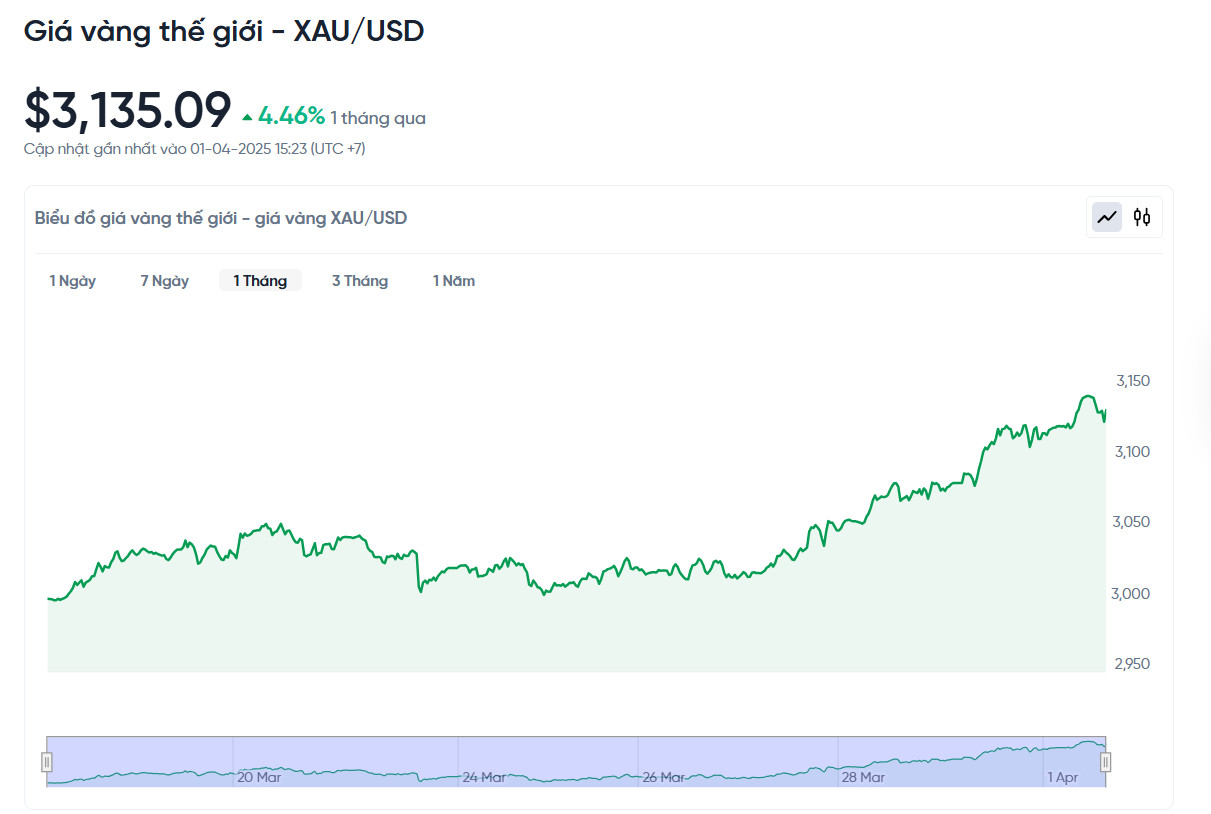Select the 7 Ngày time range
The width and height of the screenshot is (1211, 814).
(x=164, y=281)
